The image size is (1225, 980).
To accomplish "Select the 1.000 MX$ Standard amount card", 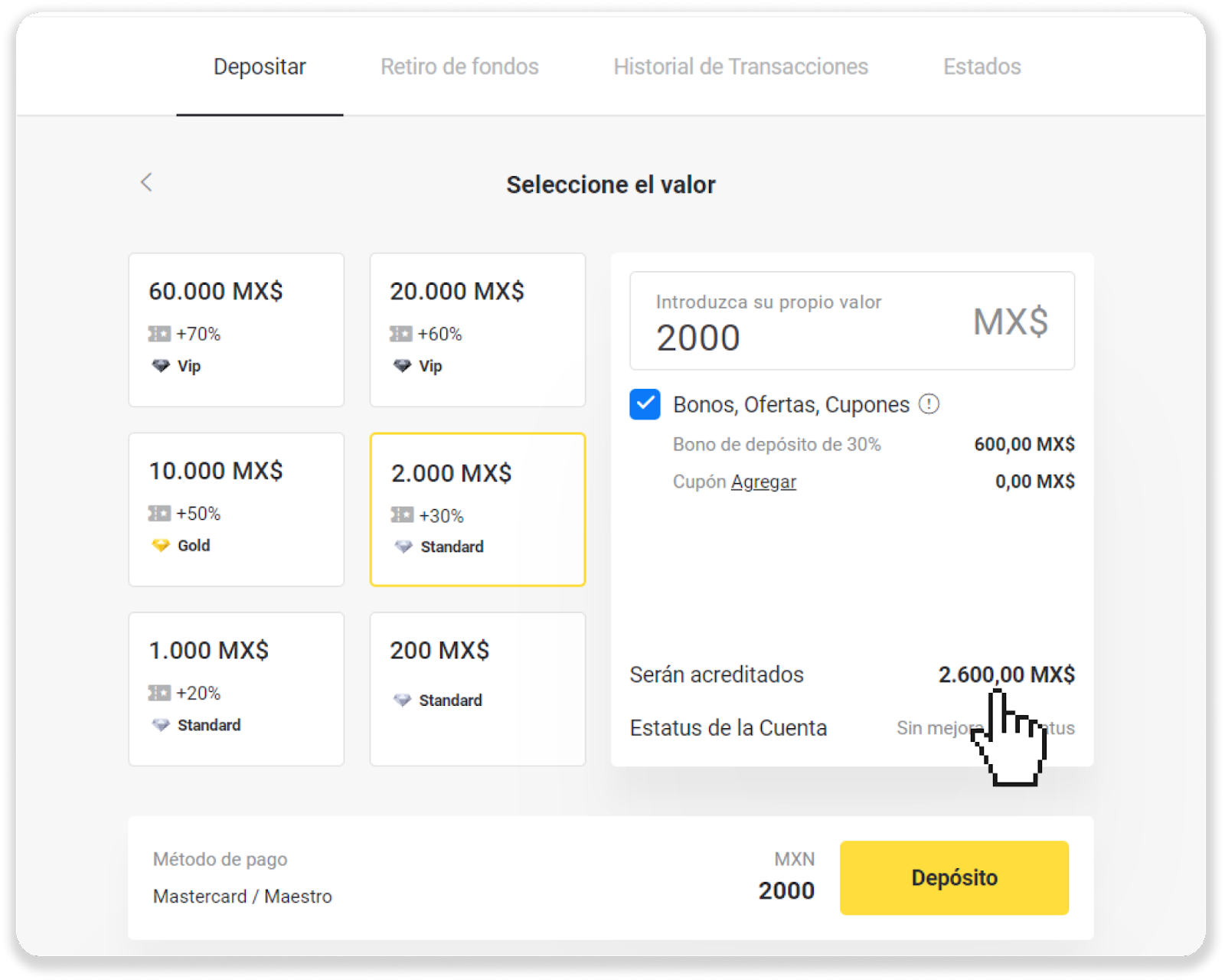I will [x=236, y=688].
